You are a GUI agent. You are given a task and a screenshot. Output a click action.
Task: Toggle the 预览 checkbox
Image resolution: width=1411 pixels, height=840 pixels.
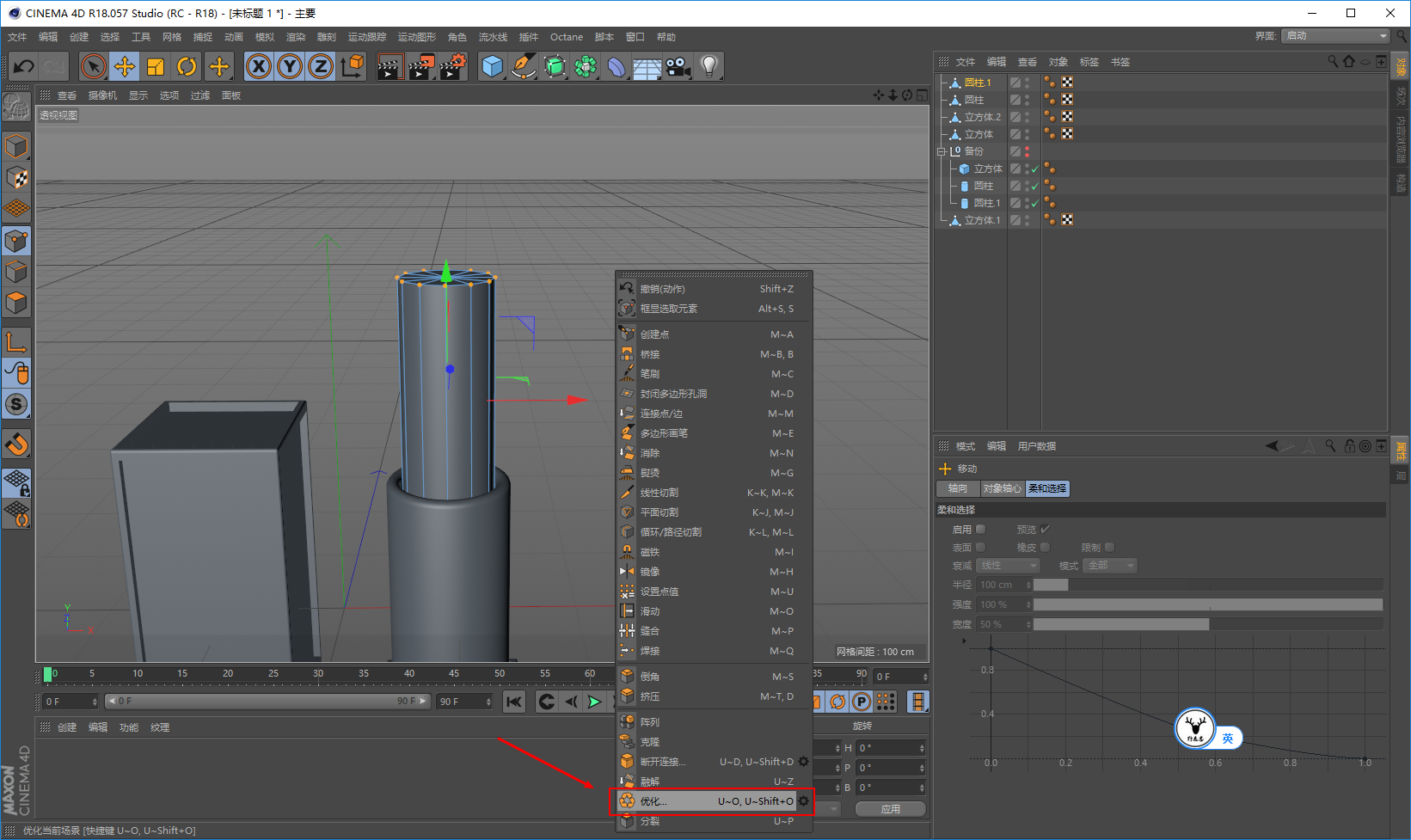click(x=1046, y=530)
